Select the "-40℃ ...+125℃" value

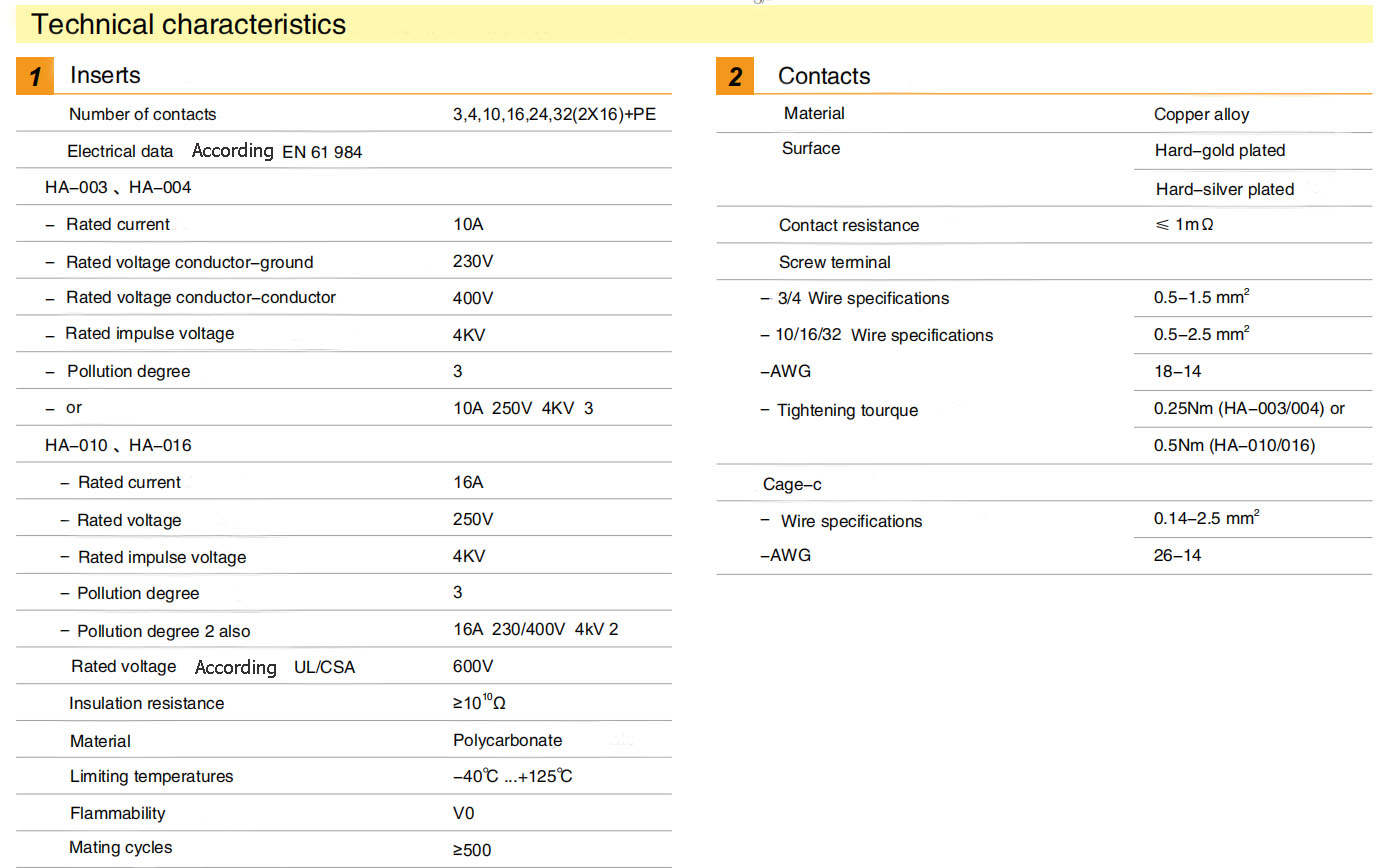click(512, 776)
